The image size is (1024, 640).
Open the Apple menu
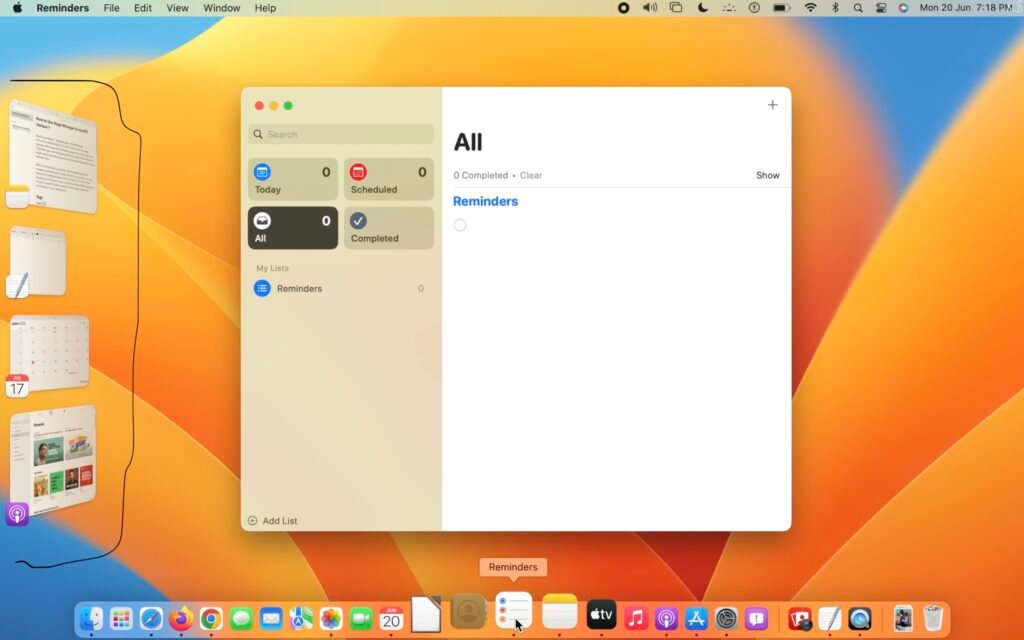[x=17, y=8]
